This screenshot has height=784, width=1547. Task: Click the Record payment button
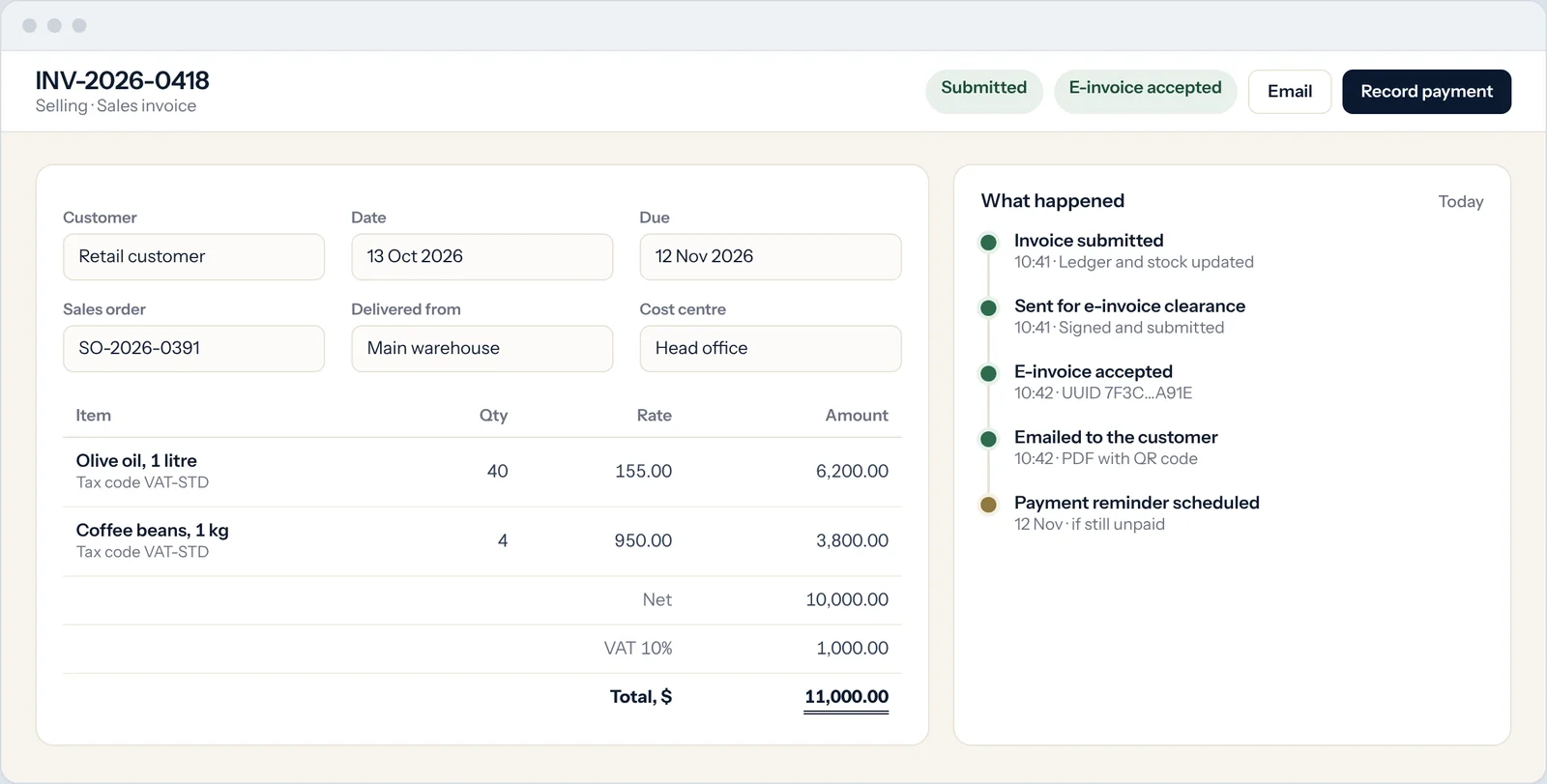click(x=1426, y=92)
